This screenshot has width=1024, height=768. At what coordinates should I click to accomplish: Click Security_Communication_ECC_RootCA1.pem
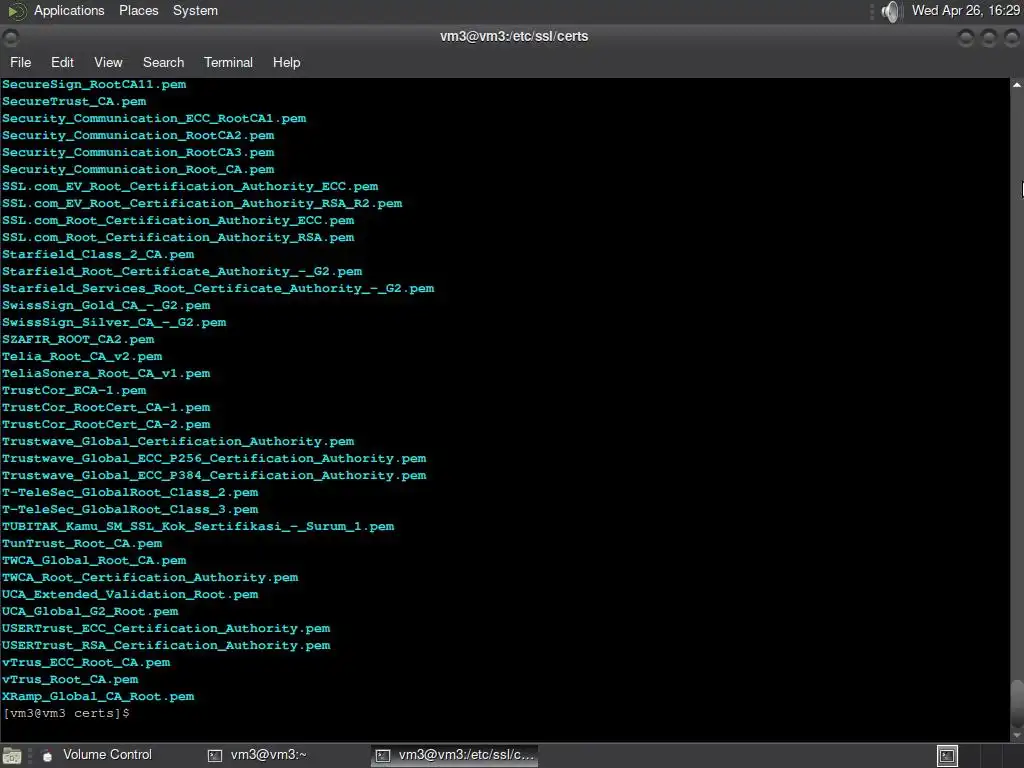(154, 118)
